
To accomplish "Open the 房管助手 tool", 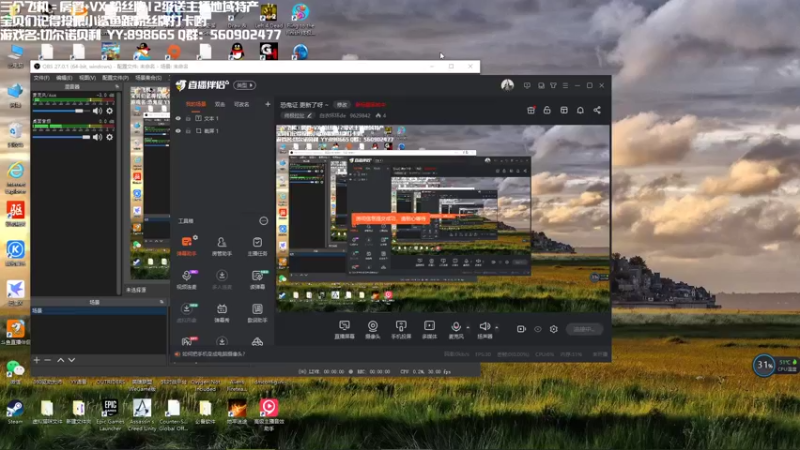I will point(221,245).
